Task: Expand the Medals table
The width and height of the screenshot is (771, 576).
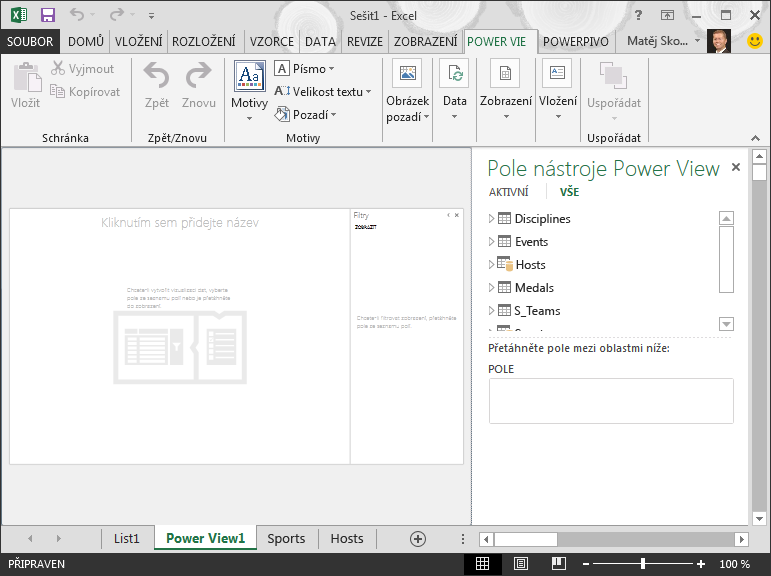Action: point(491,288)
